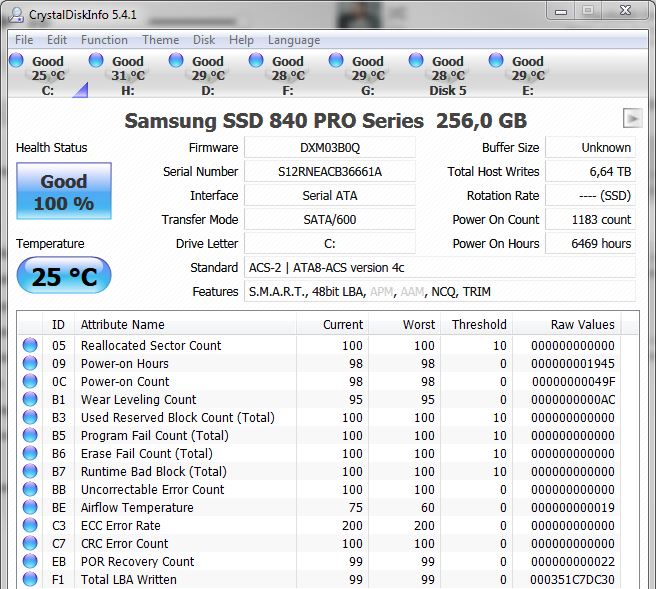Click status orb of Power-on Hours row
Screen dimensions: 656x589
click(30, 363)
